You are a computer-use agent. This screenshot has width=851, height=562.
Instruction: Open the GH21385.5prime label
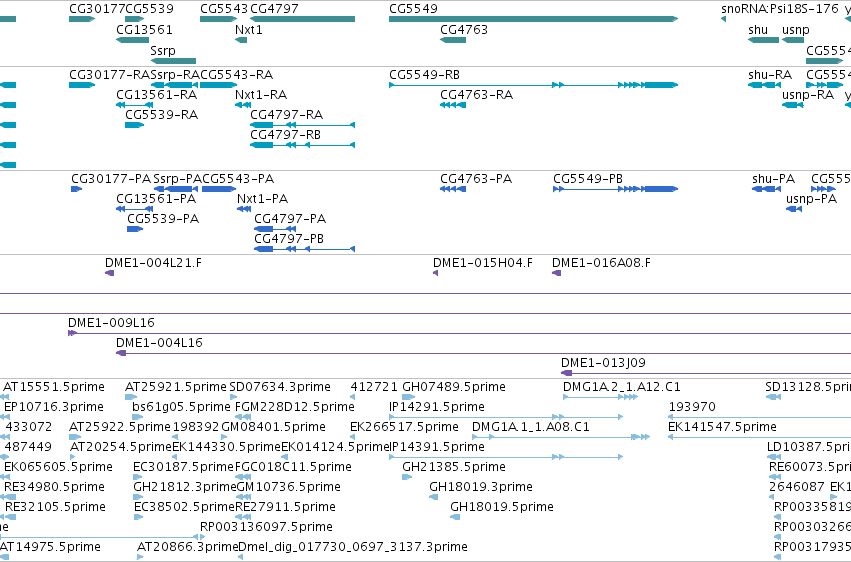pyautogui.click(x=454, y=468)
